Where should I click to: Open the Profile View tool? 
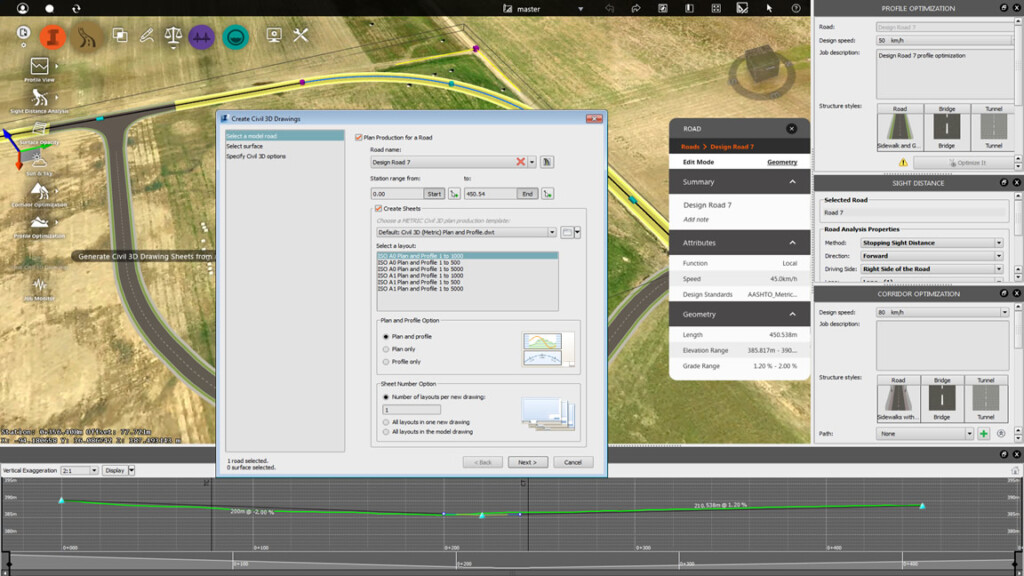point(39,69)
